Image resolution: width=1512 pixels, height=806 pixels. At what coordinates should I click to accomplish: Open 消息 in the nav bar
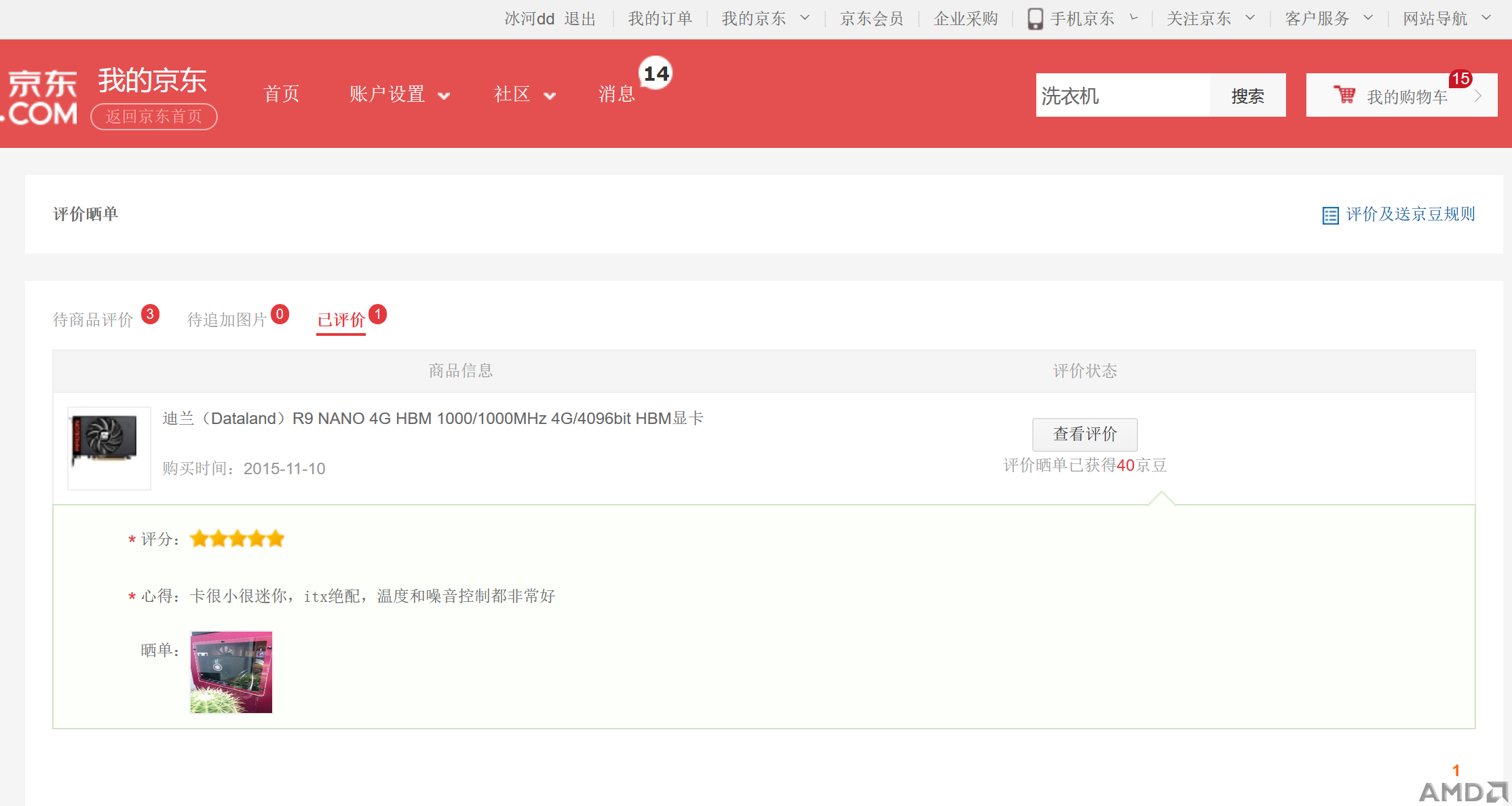tap(617, 94)
